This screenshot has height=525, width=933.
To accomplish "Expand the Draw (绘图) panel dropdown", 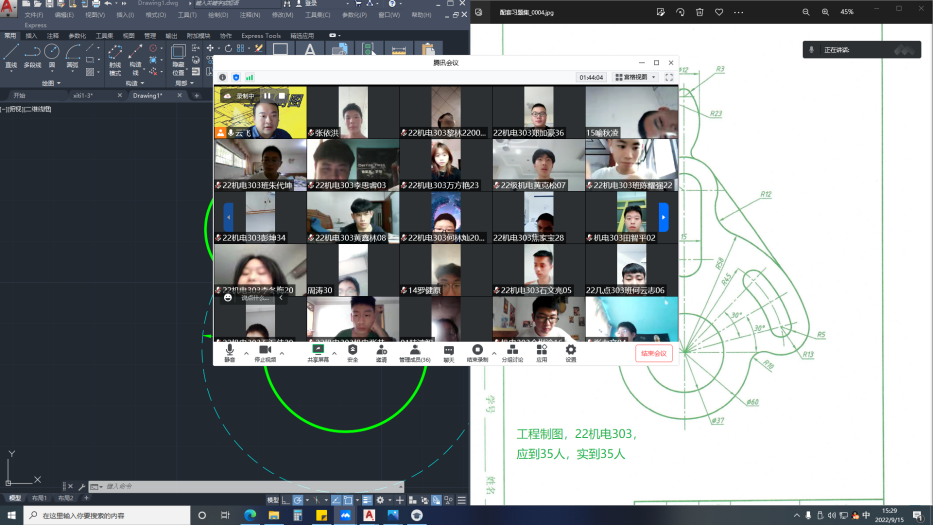I will coord(51,83).
